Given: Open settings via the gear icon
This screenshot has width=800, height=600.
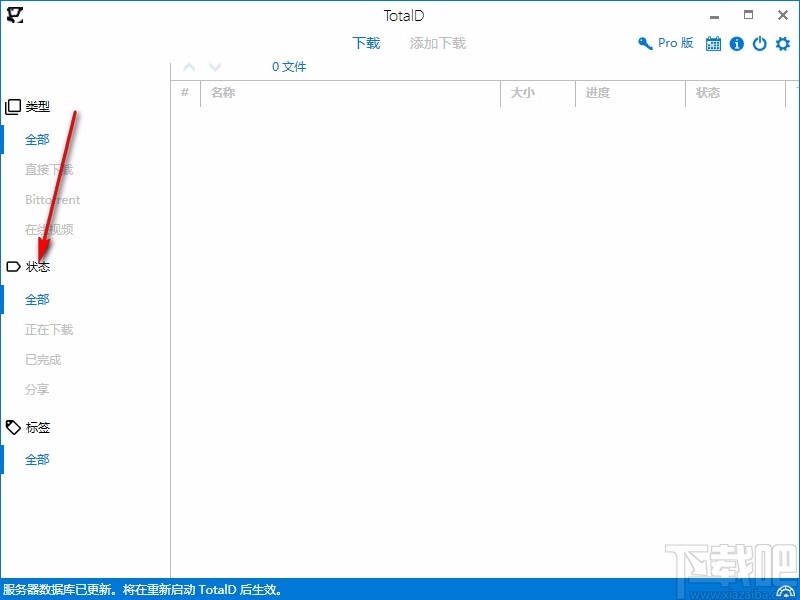Looking at the screenshot, I should point(782,43).
